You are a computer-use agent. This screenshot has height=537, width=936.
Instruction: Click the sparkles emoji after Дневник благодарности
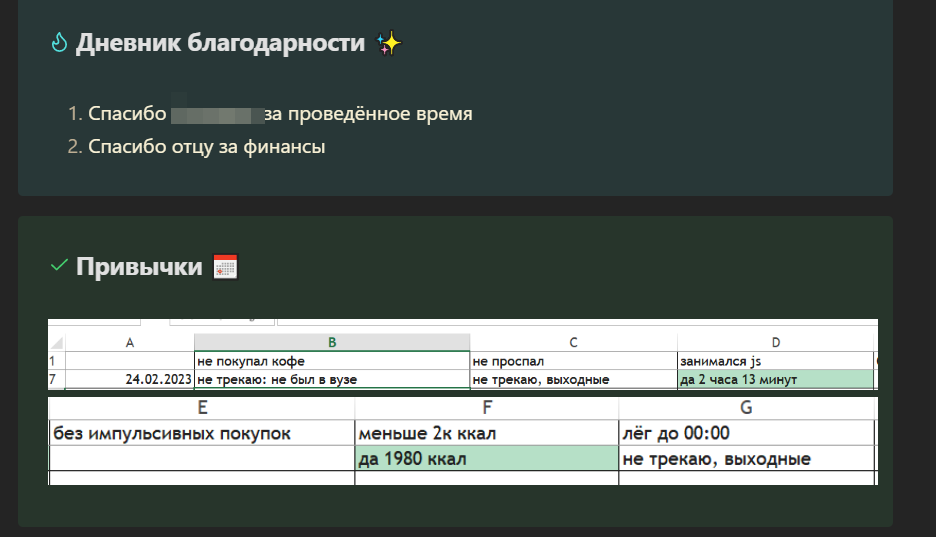(389, 44)
